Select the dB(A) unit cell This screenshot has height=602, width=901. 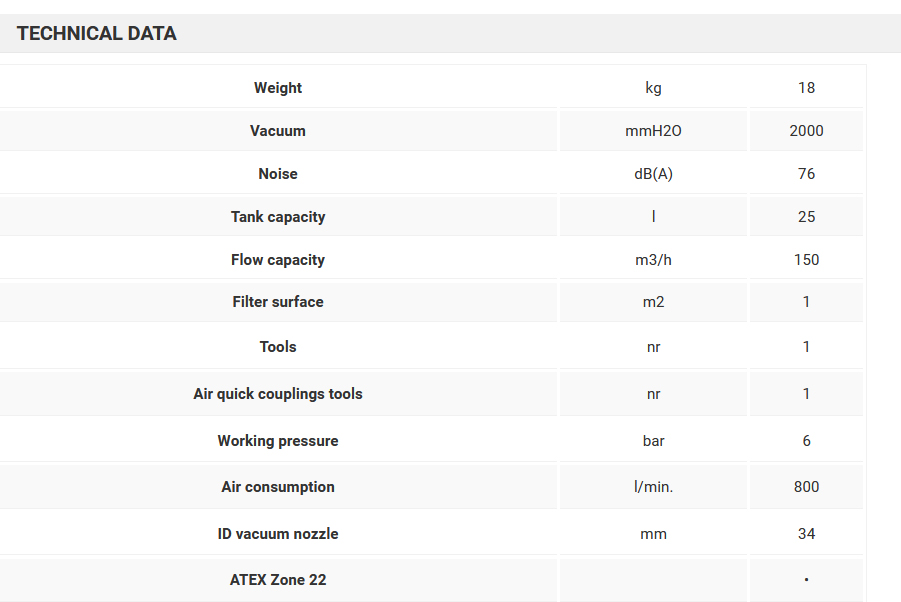tap(653, 174)
